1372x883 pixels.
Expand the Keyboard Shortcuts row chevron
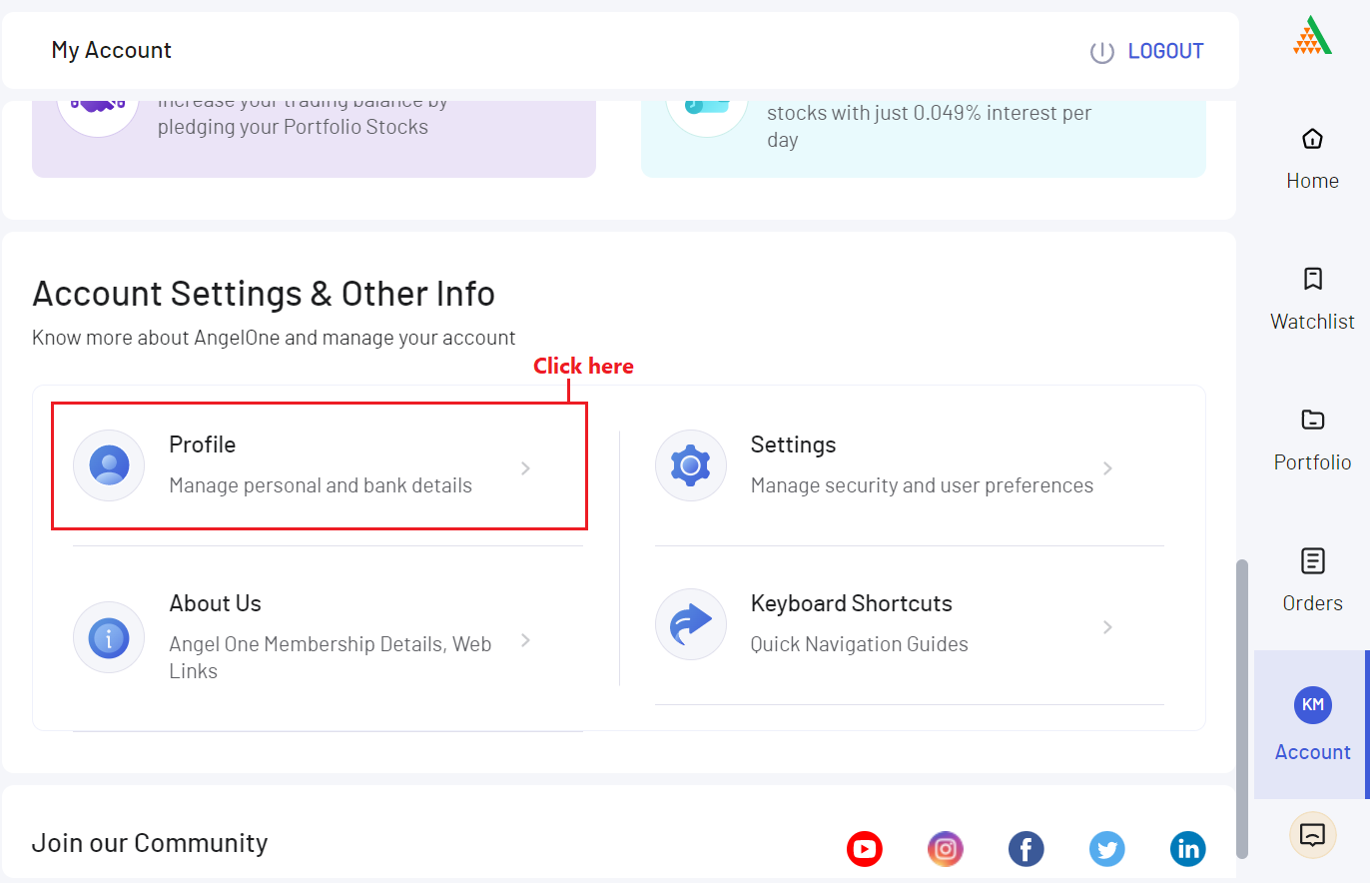tap(1107, 627)
